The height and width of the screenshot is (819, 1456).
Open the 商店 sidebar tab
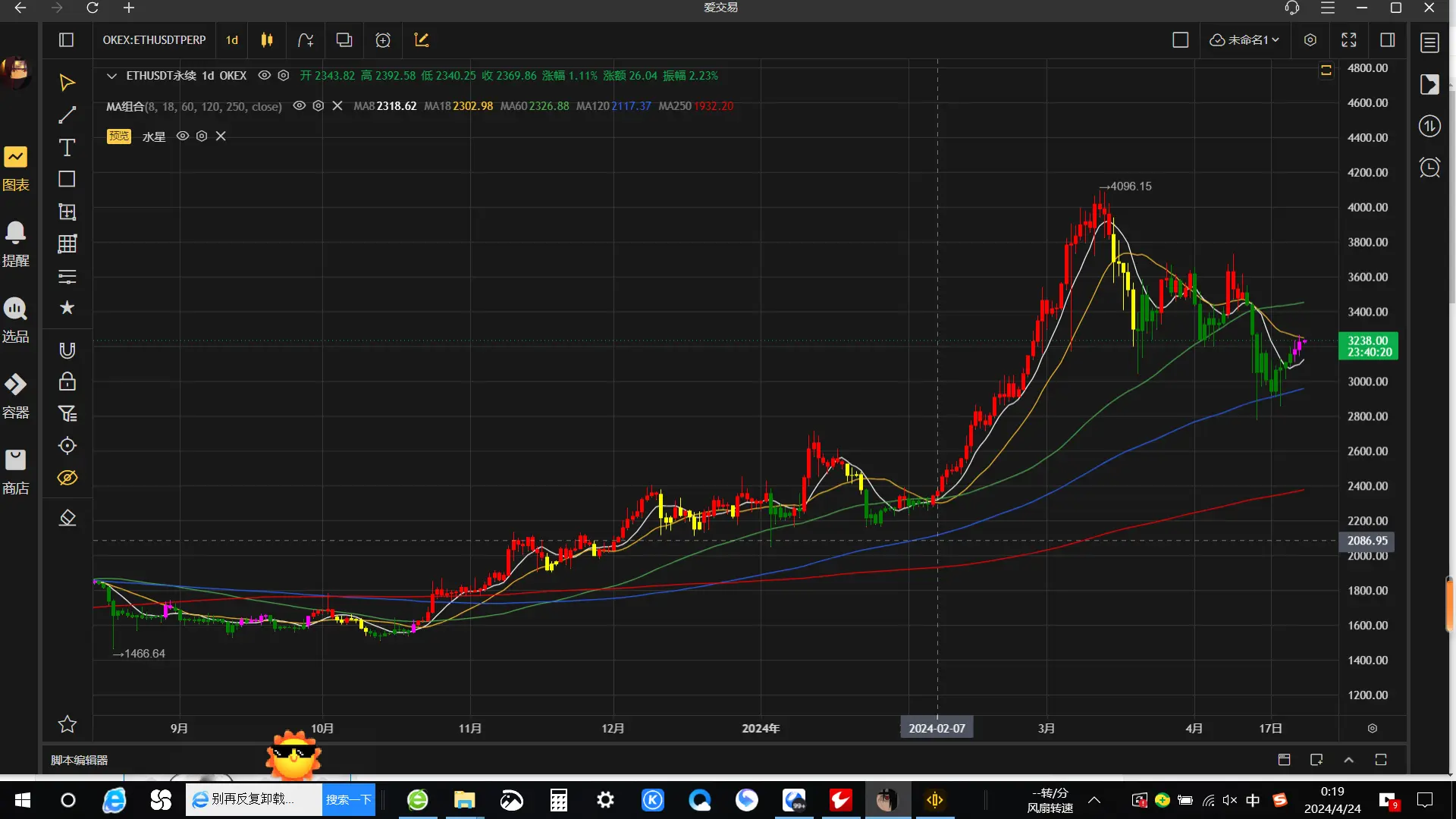click(x=15, y=470)
